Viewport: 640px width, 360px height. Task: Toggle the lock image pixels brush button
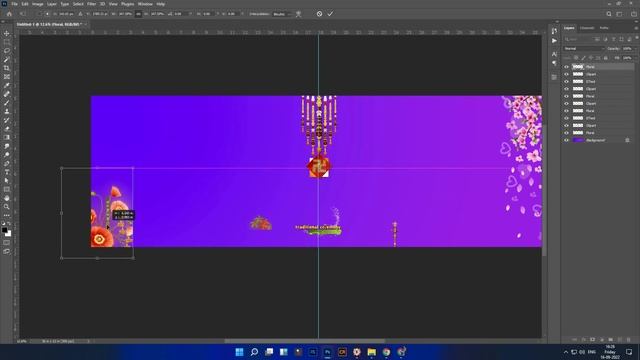(x=583, y=58)
